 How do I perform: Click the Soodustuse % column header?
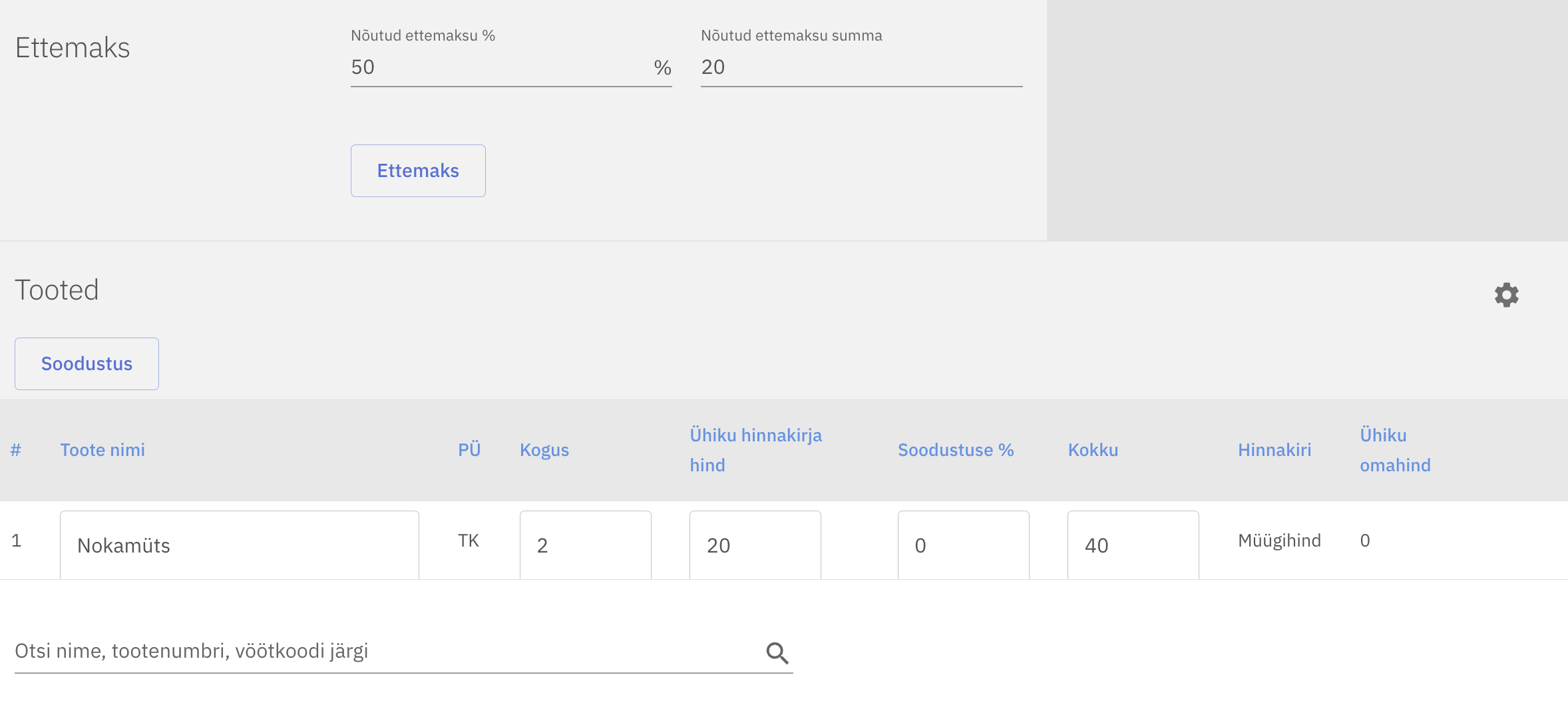955,450
